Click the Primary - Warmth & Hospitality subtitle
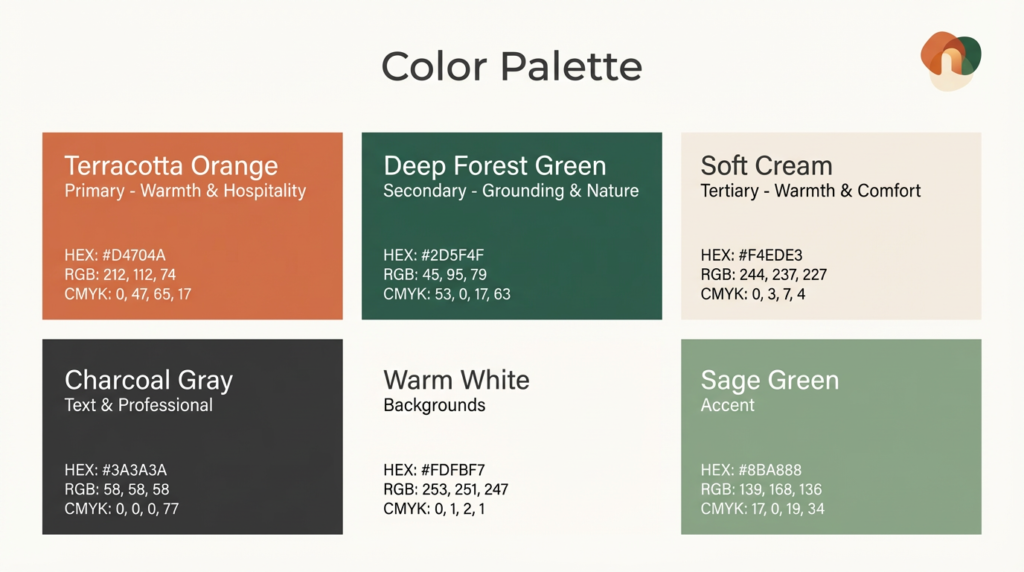1024x572 pixels. click(185, 191)
